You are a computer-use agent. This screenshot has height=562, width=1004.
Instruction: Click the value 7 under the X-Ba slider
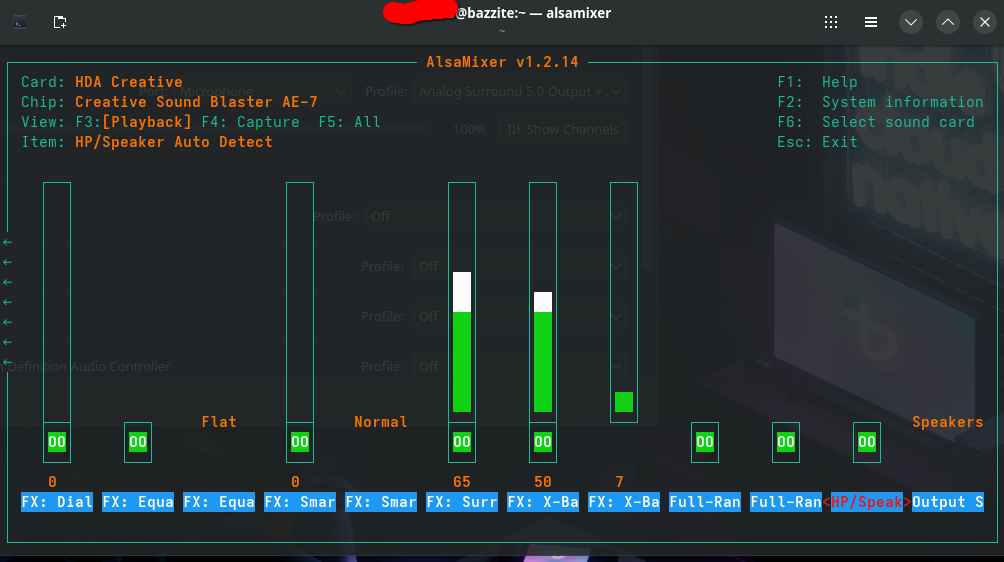pyautogui.click(x=619, y=481)
